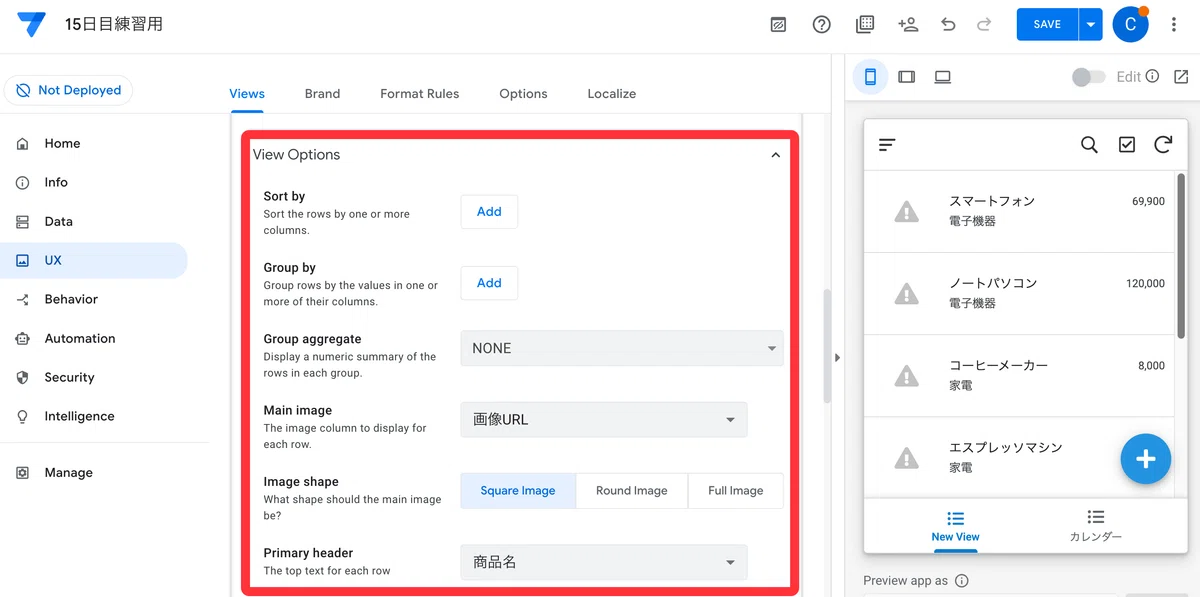Click Add for Group by
Viewport: 1200px width, 597px height.
click(489, 283)
